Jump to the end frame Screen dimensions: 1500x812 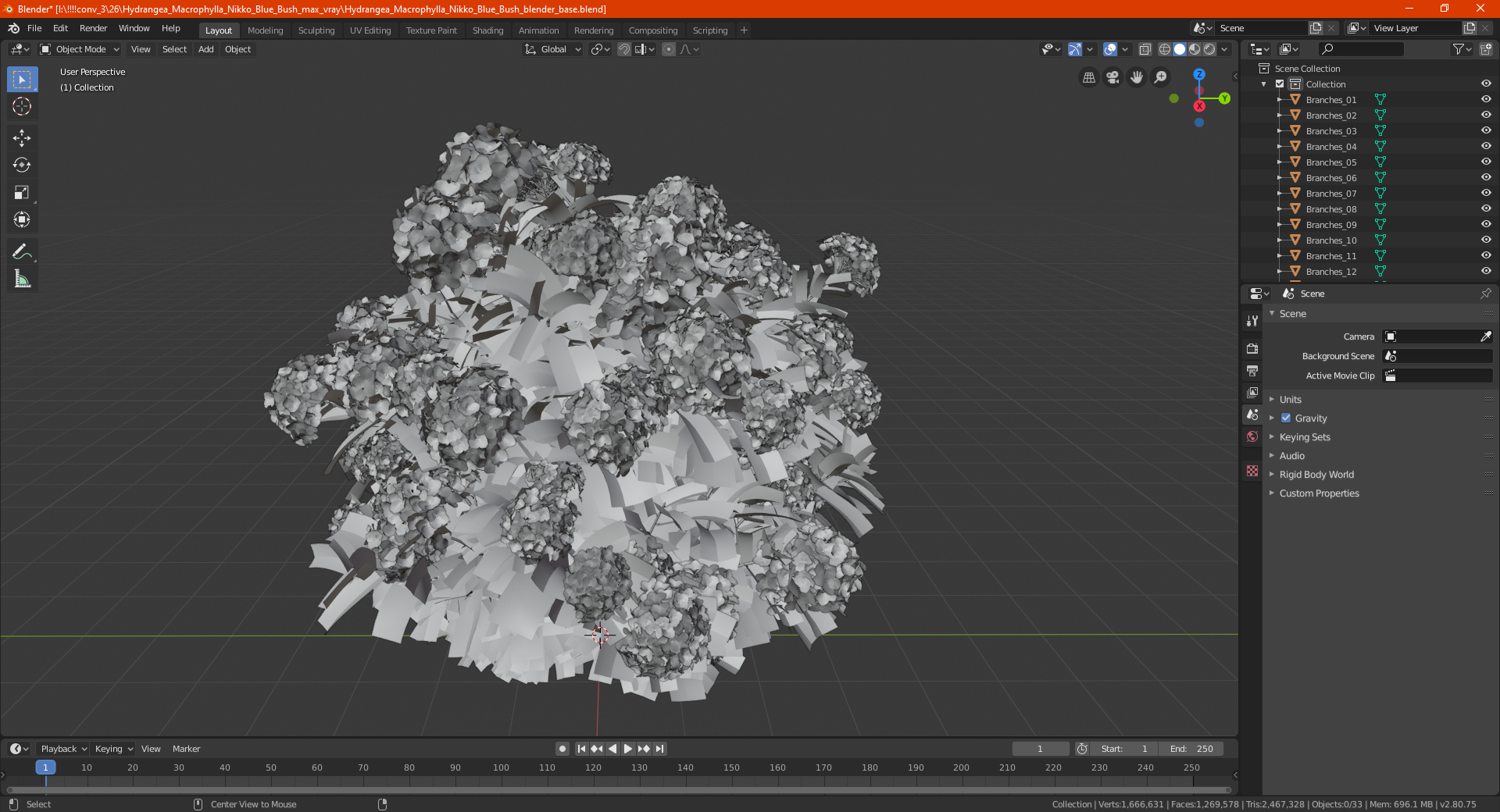pyautogui.click(x=660, y=749)
